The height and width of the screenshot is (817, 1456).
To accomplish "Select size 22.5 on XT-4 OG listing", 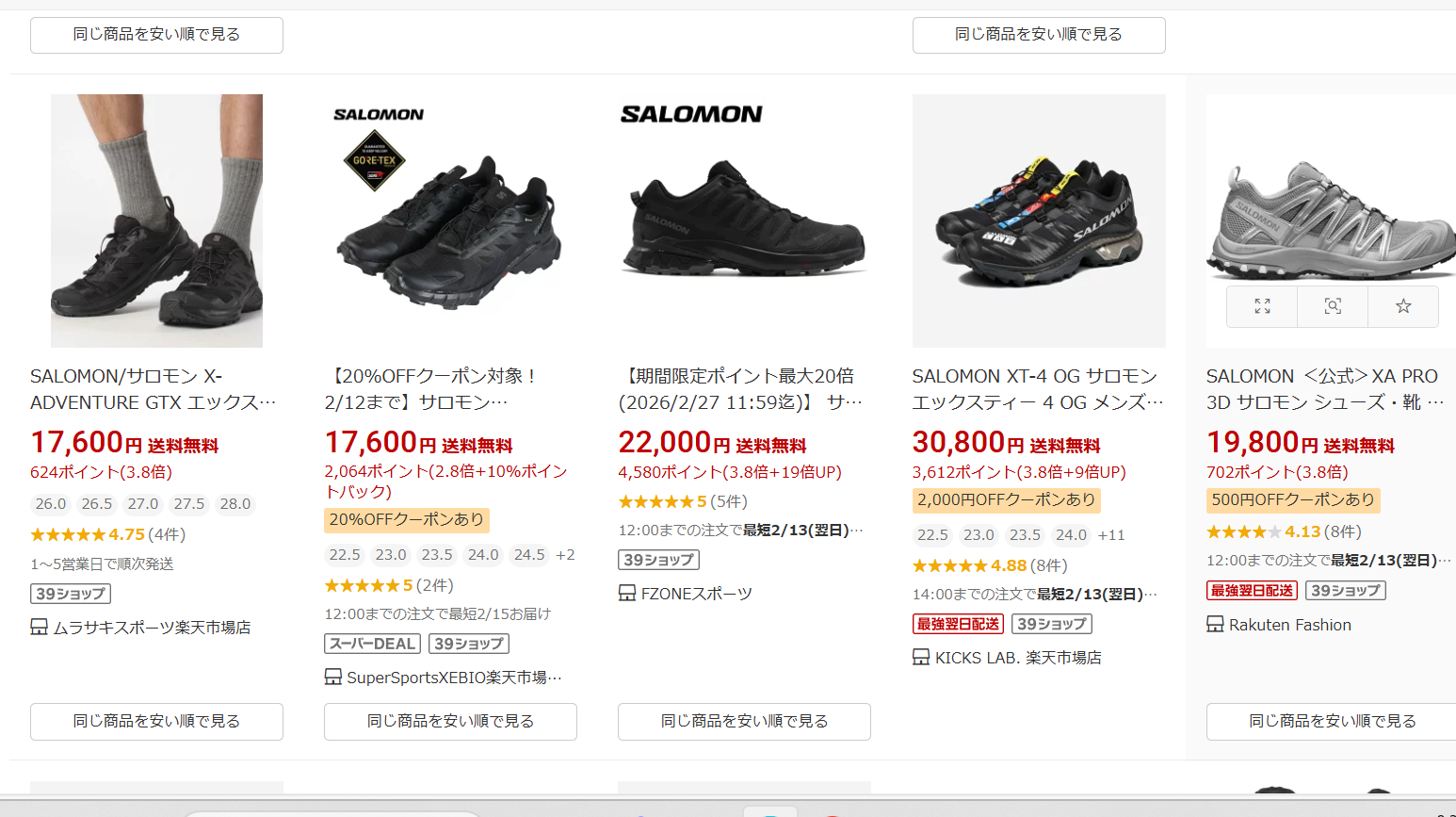I will 932,534.
